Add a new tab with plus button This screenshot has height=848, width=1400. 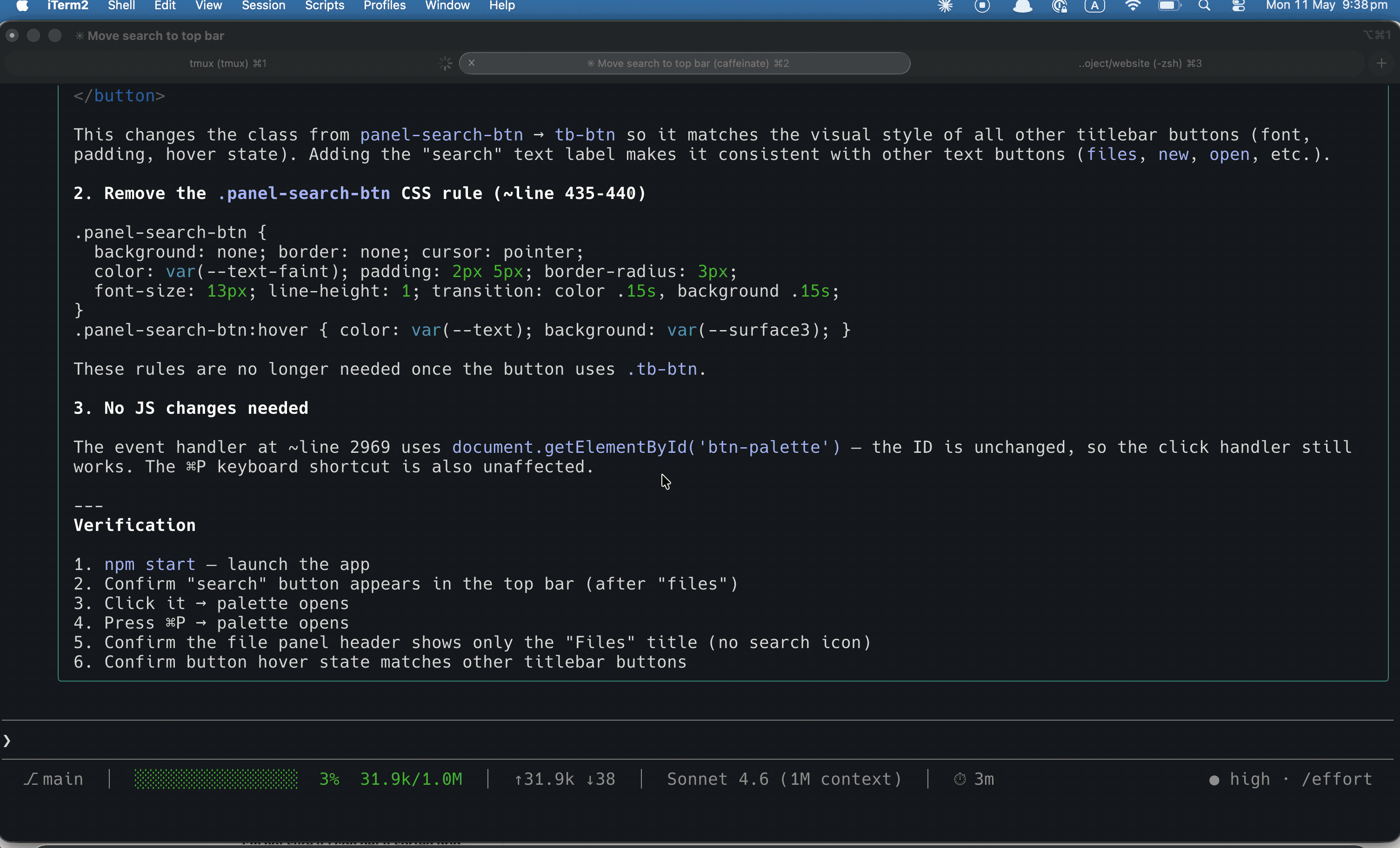tap(1381, 63)
